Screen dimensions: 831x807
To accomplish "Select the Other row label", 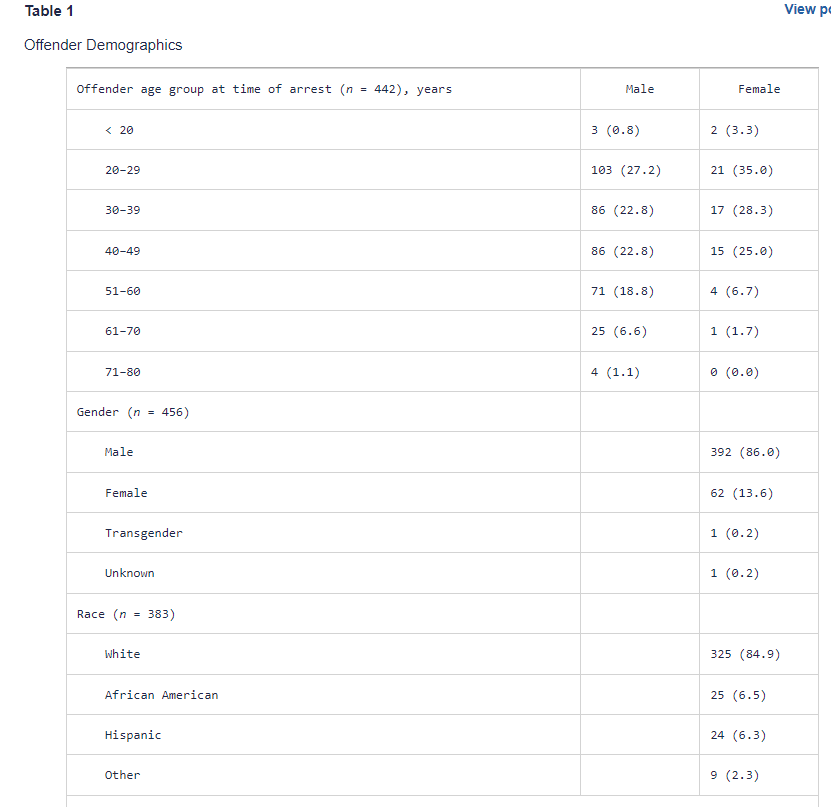I will click(x=122, y=775).
